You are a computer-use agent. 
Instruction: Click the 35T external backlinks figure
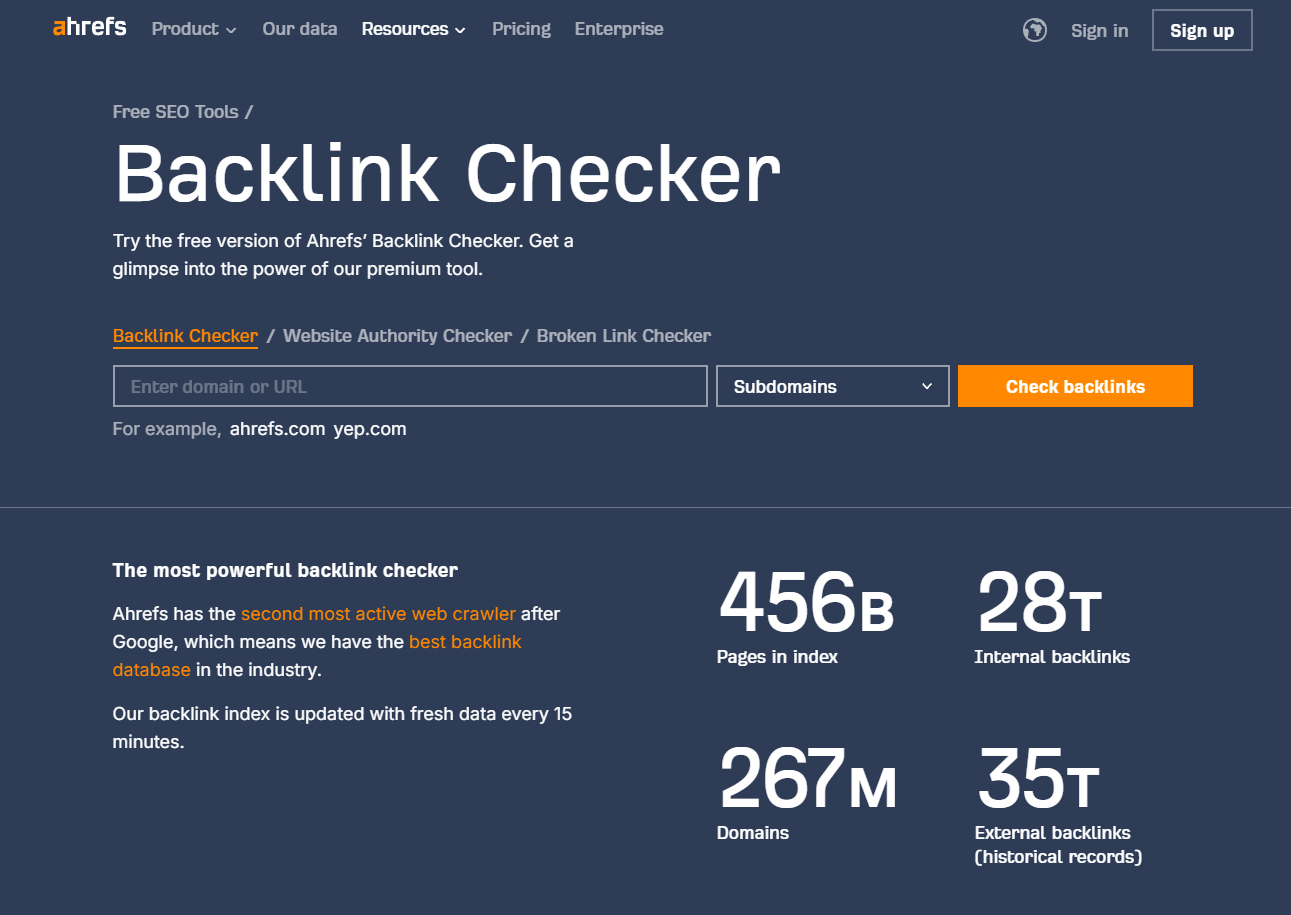tap(1037, 780)
